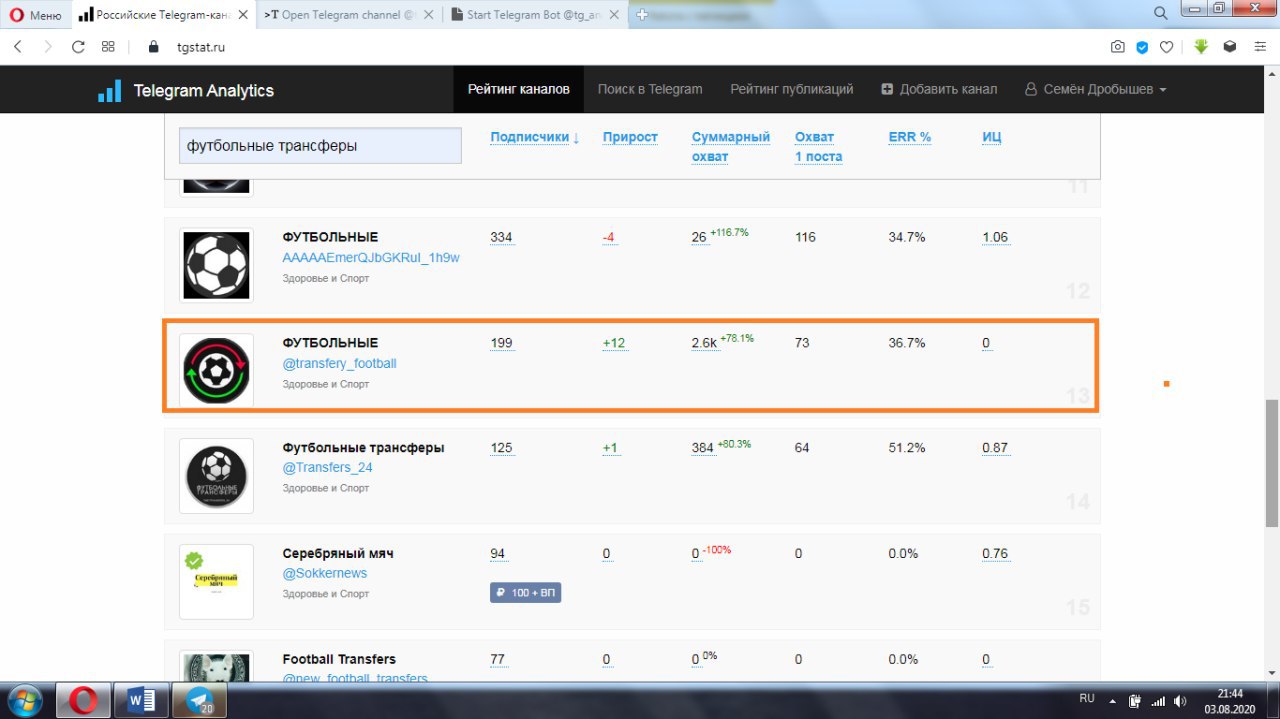
Task: Click the total reach value 384
Action: tap(702, 448)
